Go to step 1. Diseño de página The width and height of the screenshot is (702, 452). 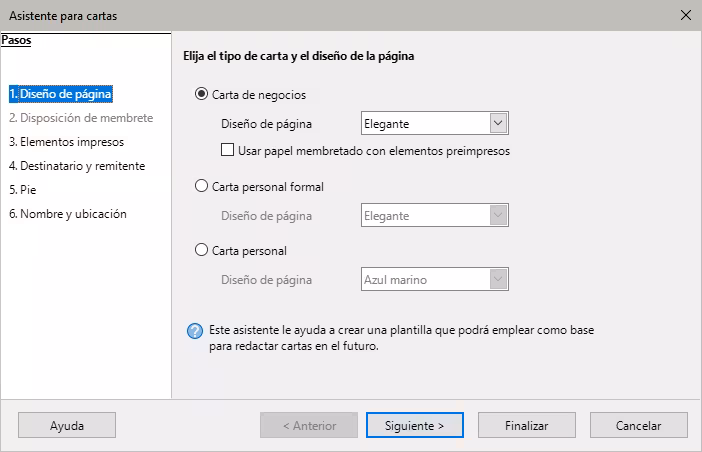point(61,94)
